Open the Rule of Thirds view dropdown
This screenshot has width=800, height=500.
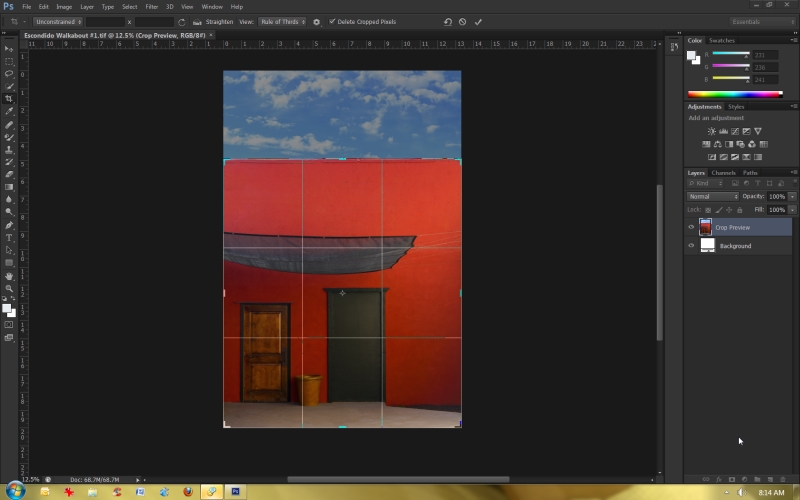(283, 21)
